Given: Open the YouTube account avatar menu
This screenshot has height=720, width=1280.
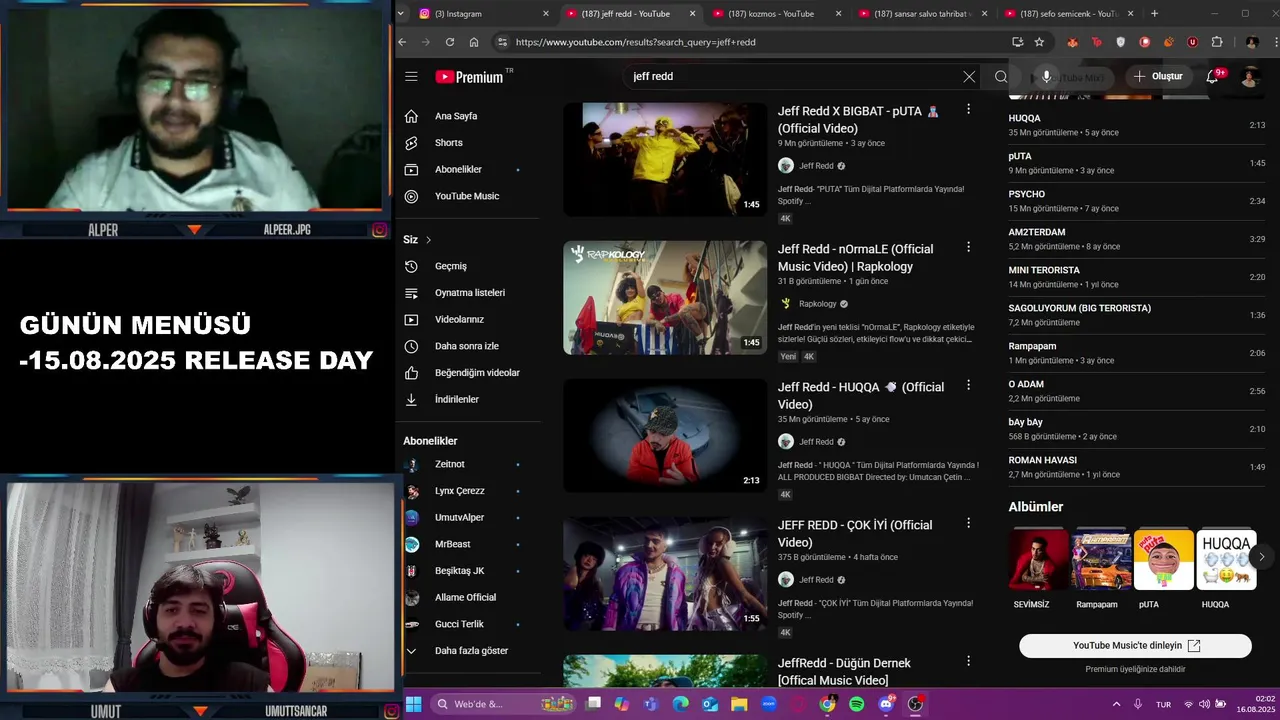Looking at the screenshot, I should (1249, 76).
